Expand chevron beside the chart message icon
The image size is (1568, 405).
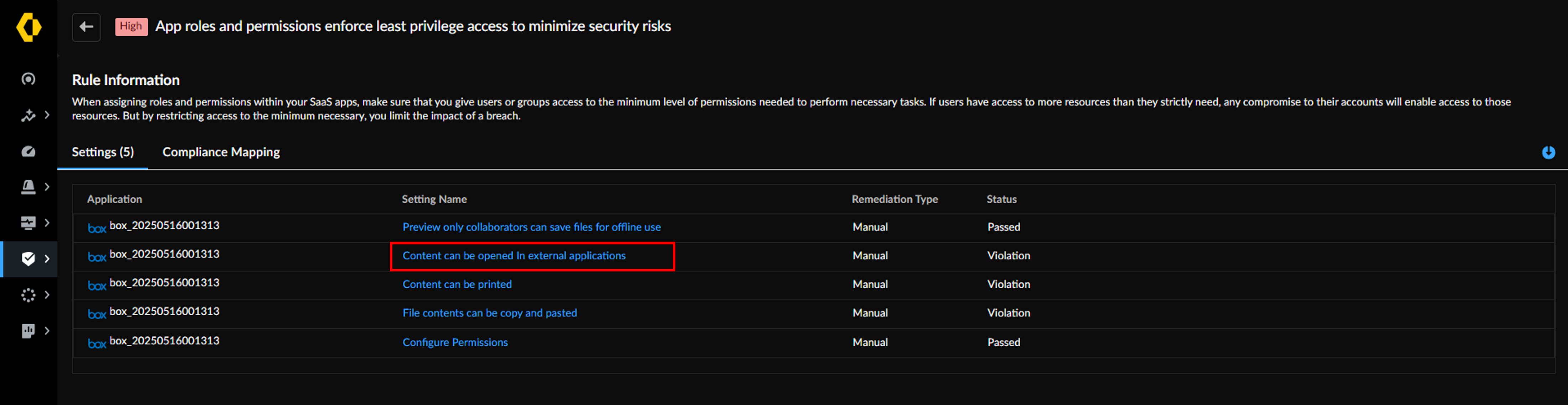[x=47, y=331]
